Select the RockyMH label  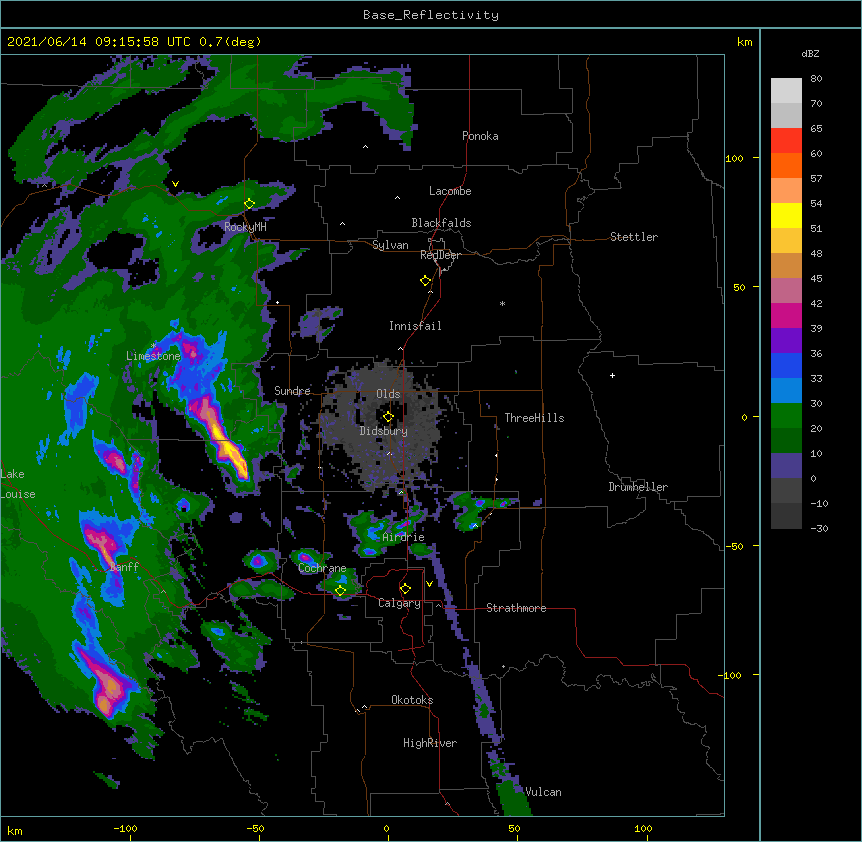(245, 227)
